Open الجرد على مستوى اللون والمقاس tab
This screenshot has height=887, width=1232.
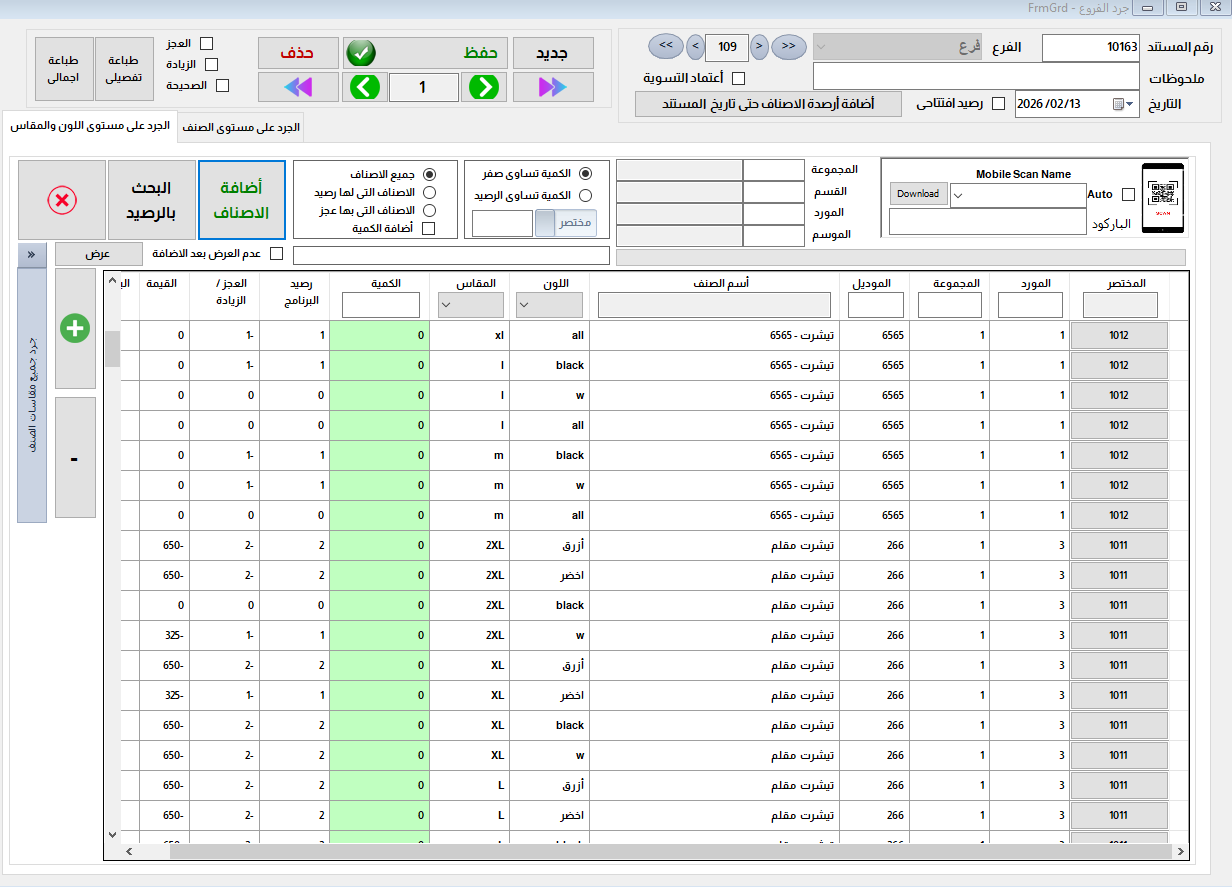coord(89,126)
